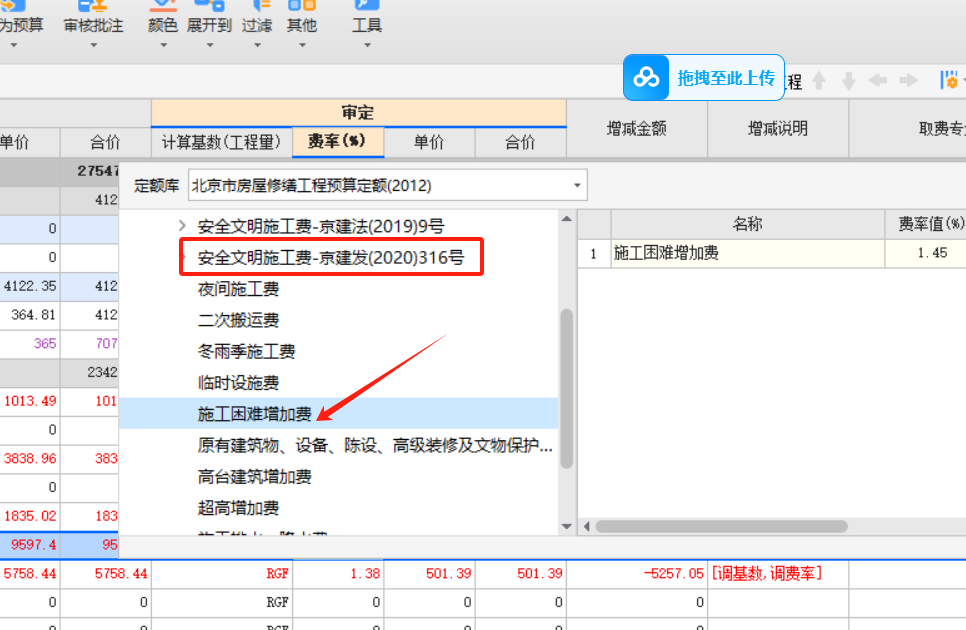
Task: Click the 费率值(%) column header
Action: [x=926, y=224]
